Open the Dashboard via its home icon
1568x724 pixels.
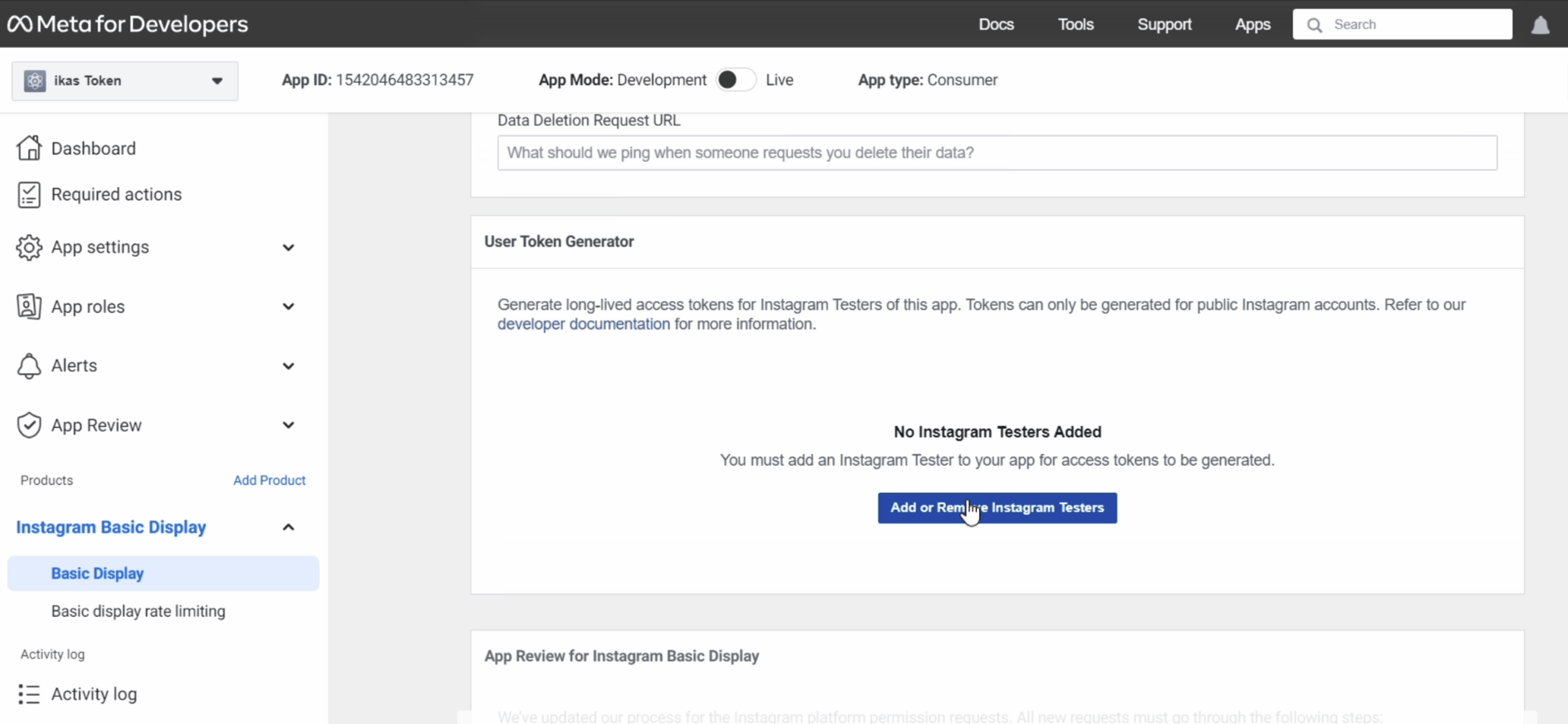[x=28, y=148]
